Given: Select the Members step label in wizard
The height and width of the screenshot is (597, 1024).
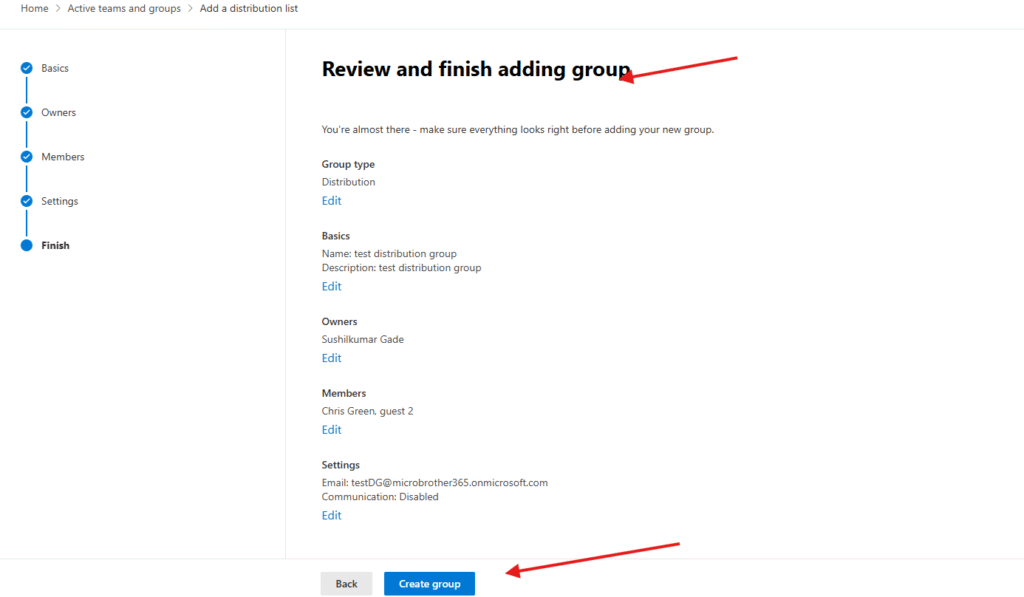Looking at the screenshot, I should 63,157.
